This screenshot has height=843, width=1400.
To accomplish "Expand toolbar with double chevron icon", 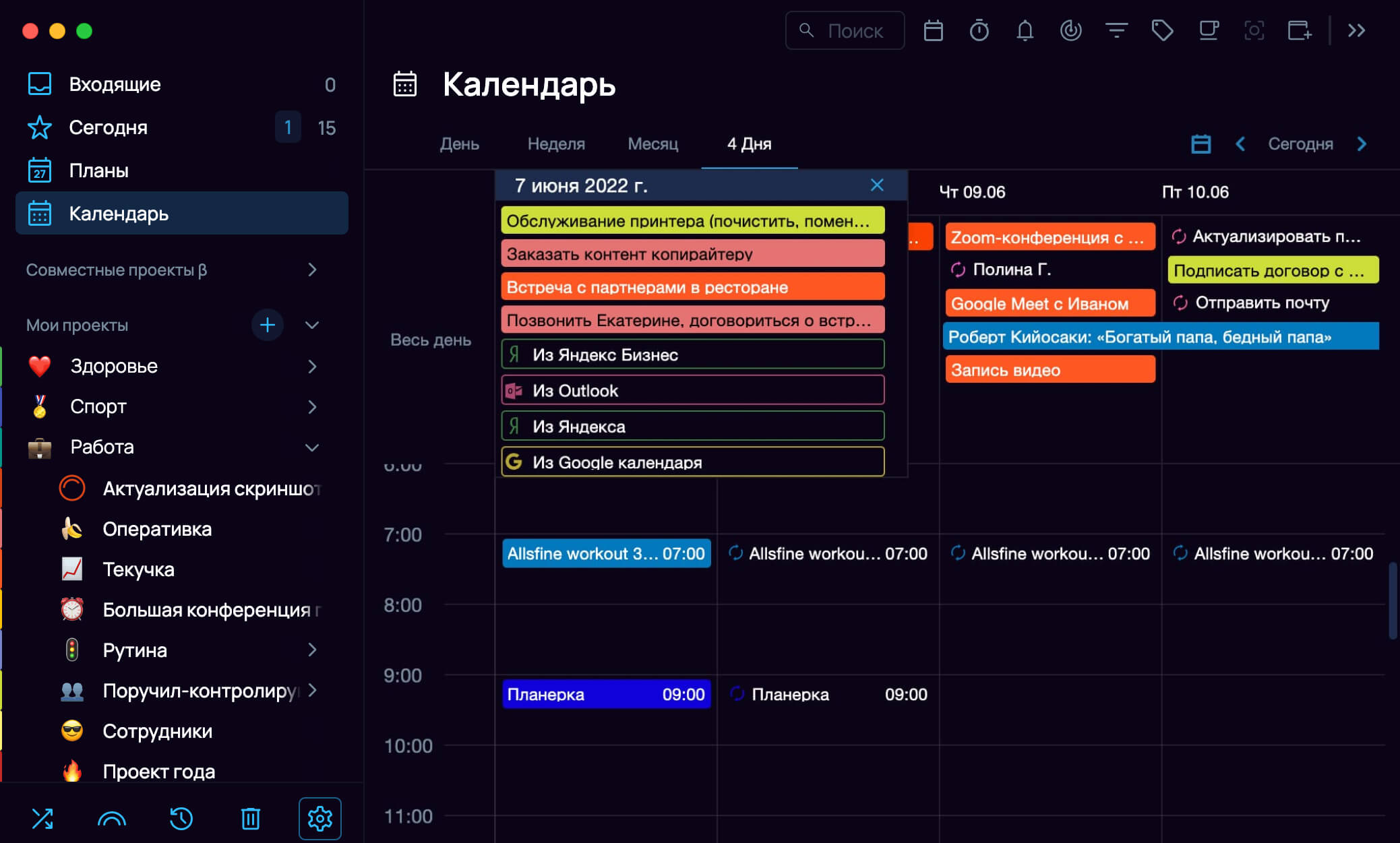I will [x=1356, y=30].
